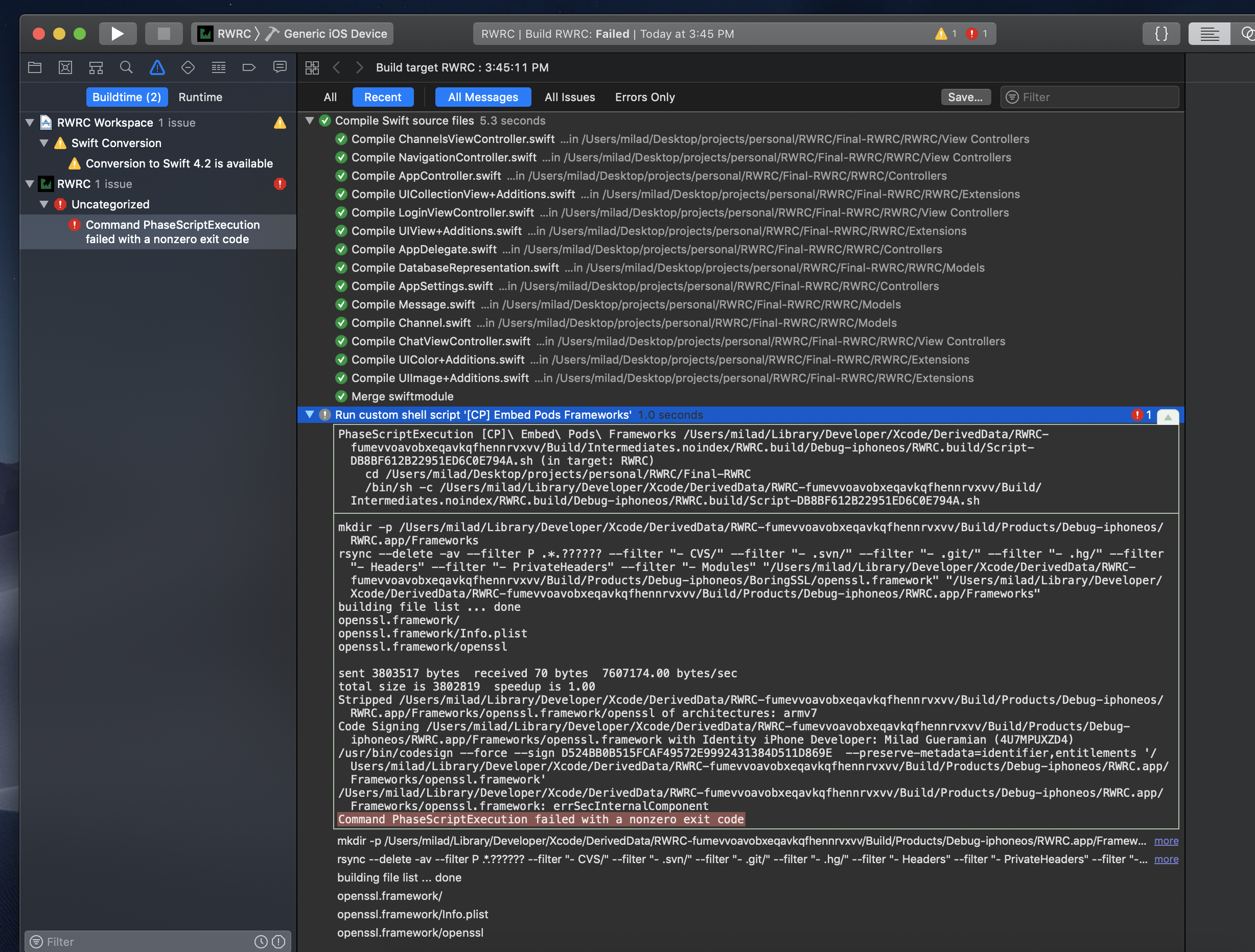Screen dimensions: 1255x952
Task: Toggle recent issues clock filter
Action: [261, 942]
